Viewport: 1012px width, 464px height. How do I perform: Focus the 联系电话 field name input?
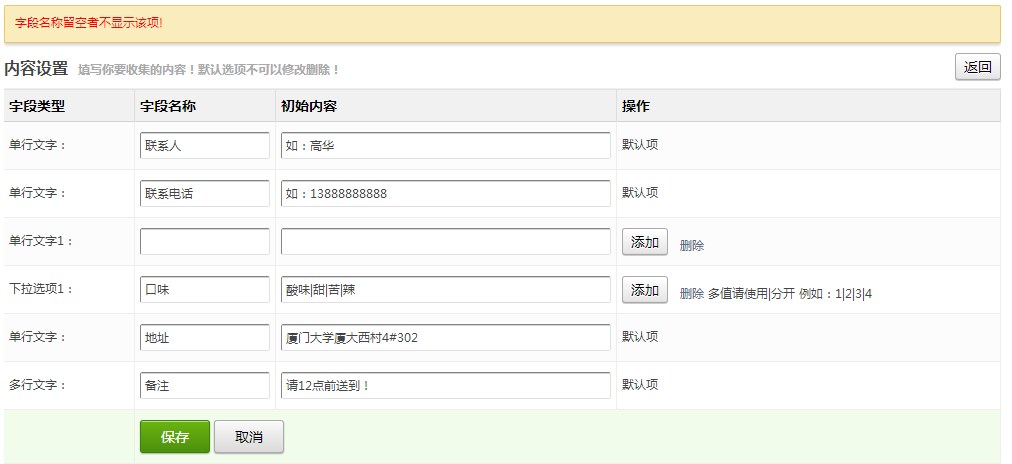pos(205,193)
